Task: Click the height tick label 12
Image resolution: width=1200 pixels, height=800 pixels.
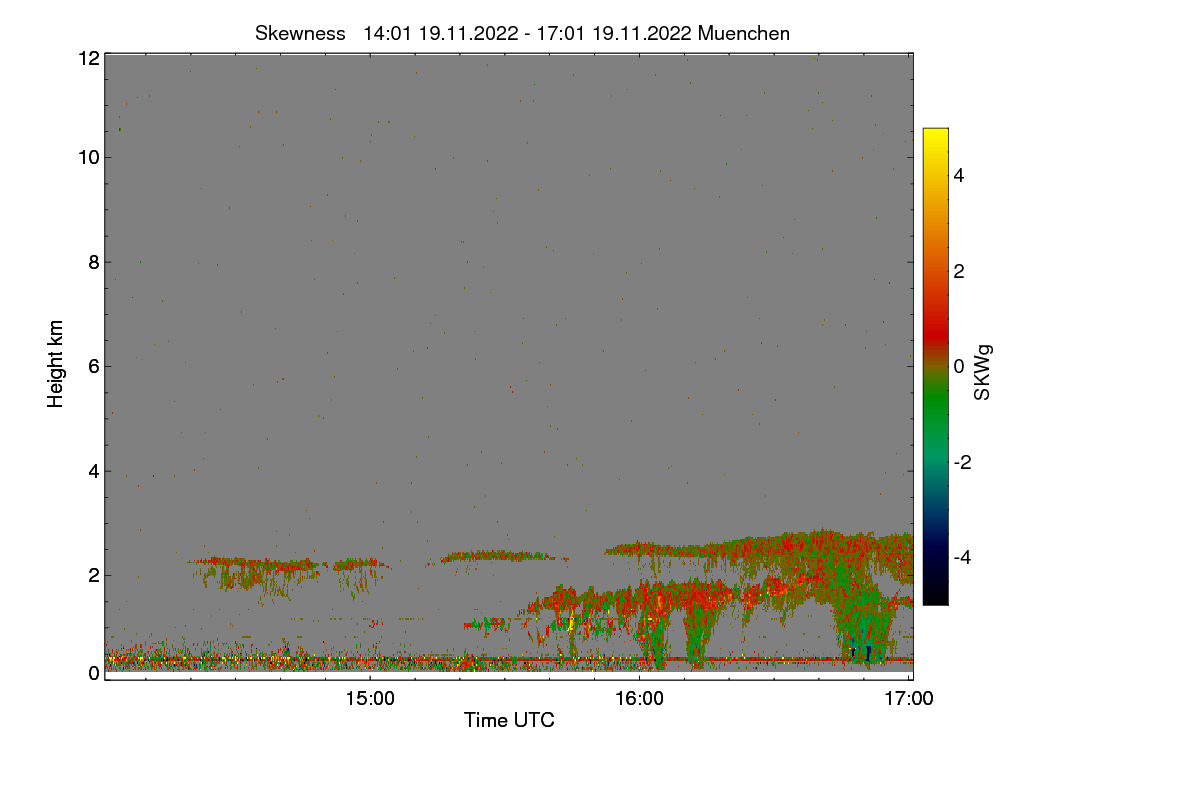Action: click(89, 59)
